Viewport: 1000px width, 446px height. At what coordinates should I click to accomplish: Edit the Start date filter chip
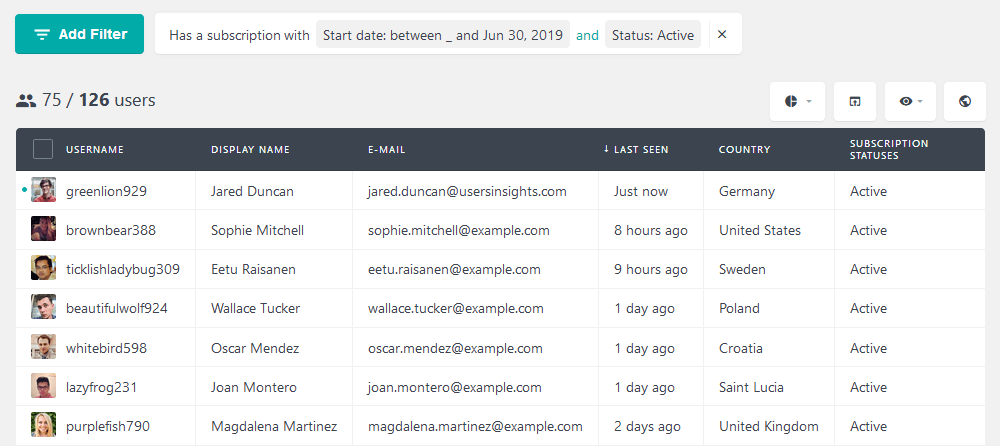tap(443, 35)
